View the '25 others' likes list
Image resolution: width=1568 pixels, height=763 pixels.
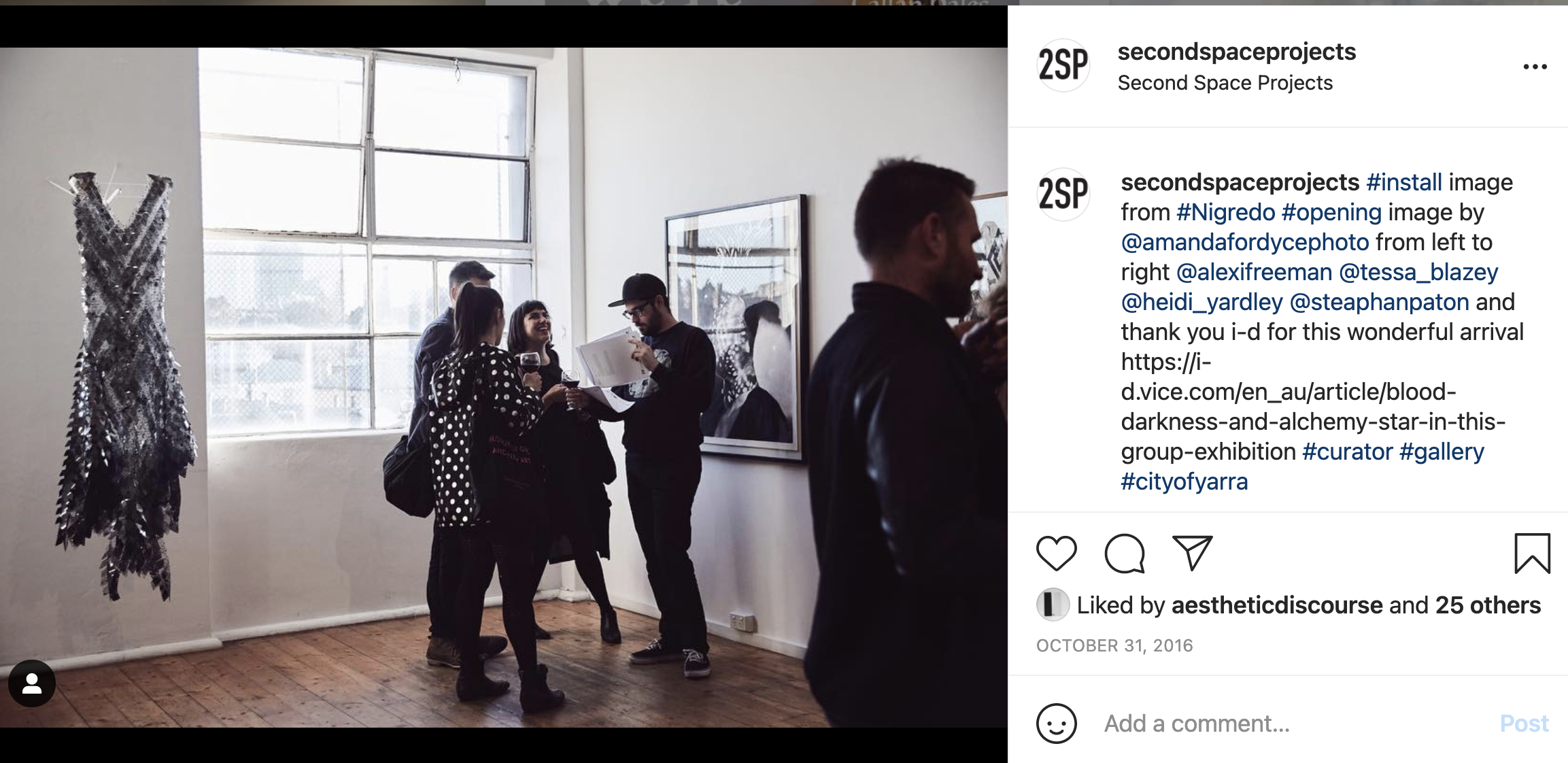point(1488,605)
